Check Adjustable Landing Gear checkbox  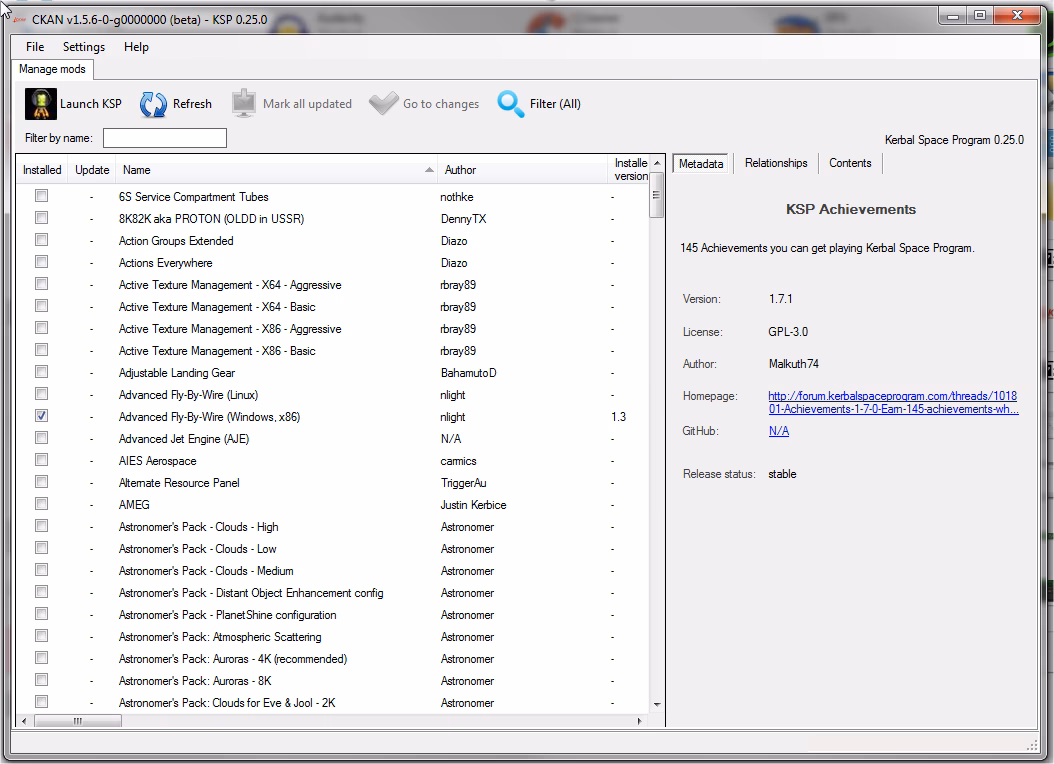point(42,372)
